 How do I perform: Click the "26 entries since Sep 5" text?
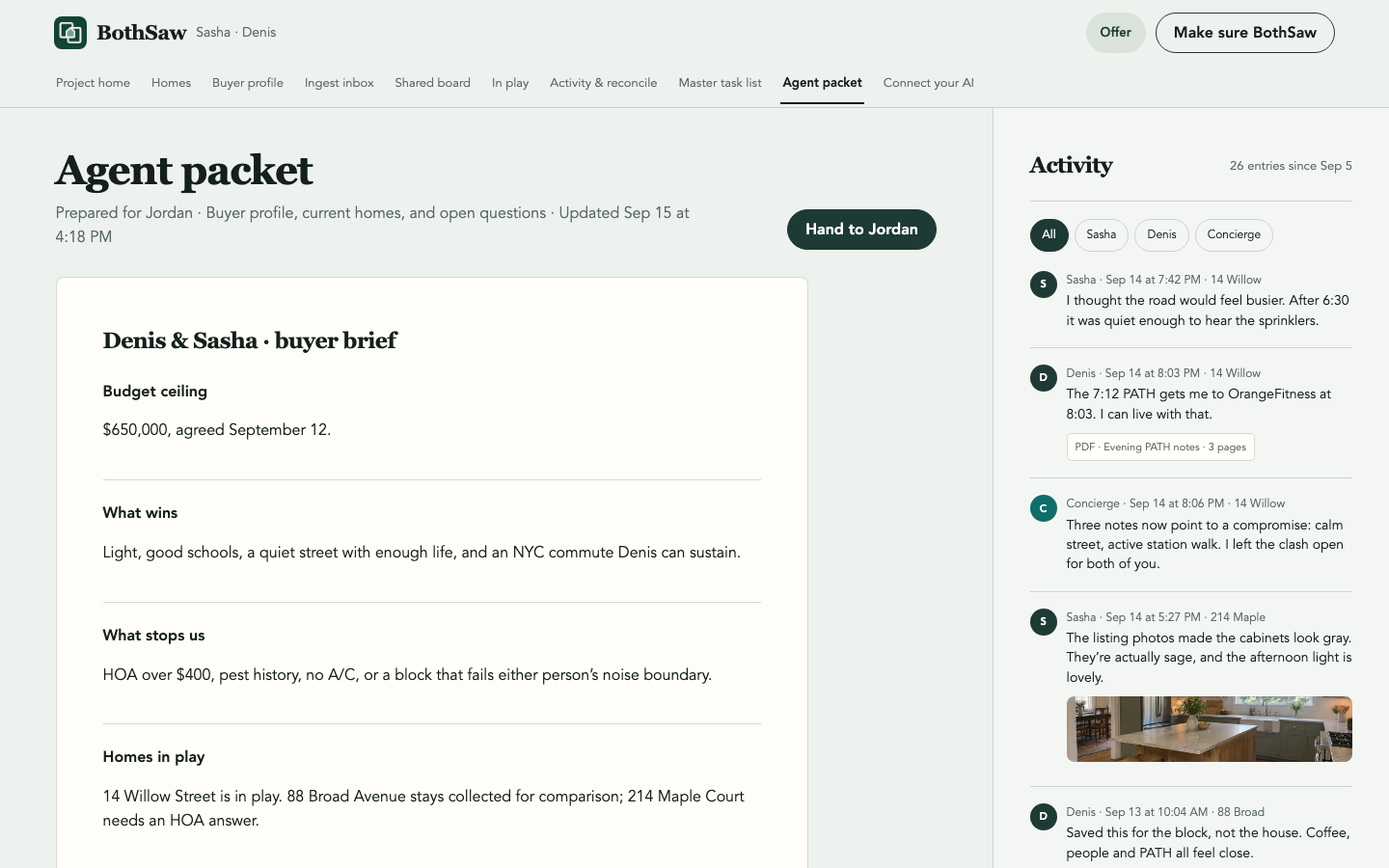[1291, 166]
